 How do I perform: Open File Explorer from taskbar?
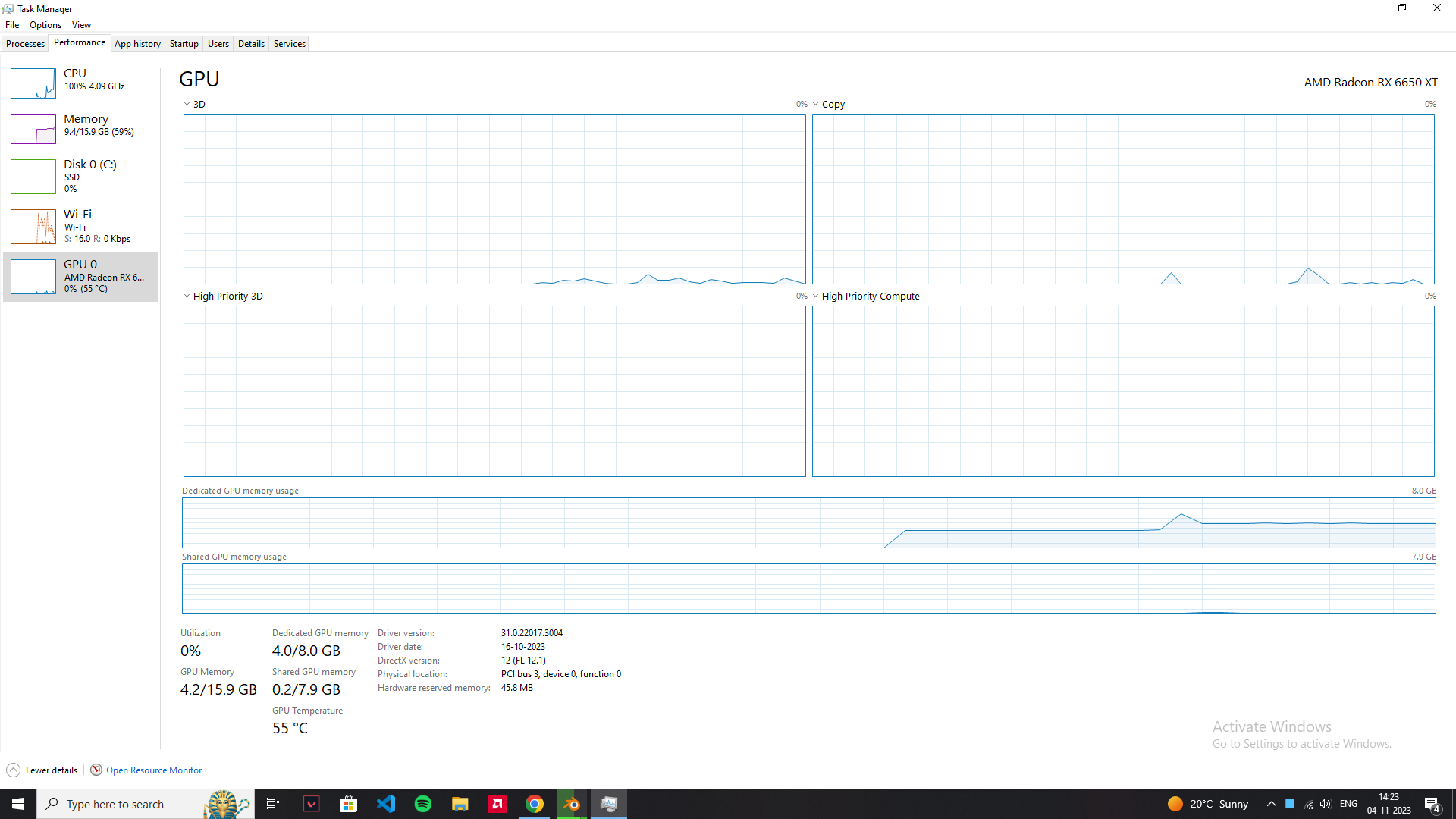click(460, 804)
